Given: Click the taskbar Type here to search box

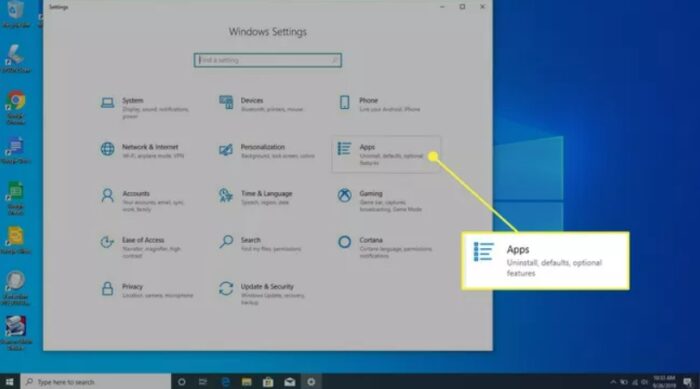Looking at the screenshot, I should (x=96, y=382).
